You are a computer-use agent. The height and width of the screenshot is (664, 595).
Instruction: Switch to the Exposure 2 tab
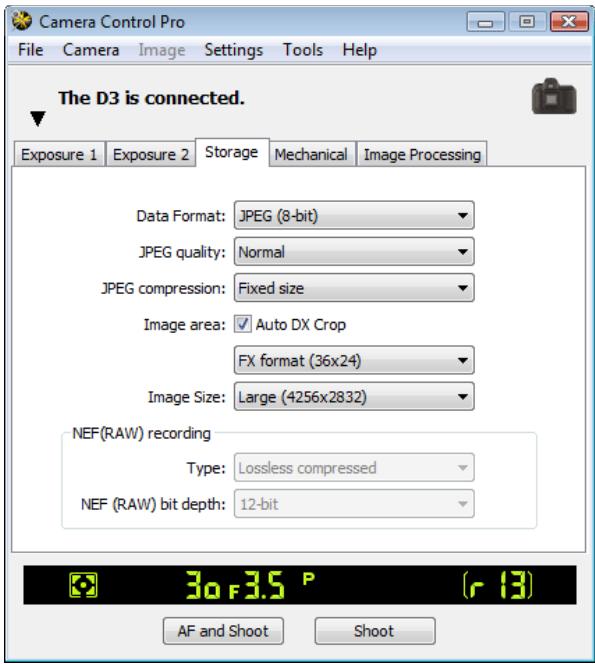pos(151,155)
